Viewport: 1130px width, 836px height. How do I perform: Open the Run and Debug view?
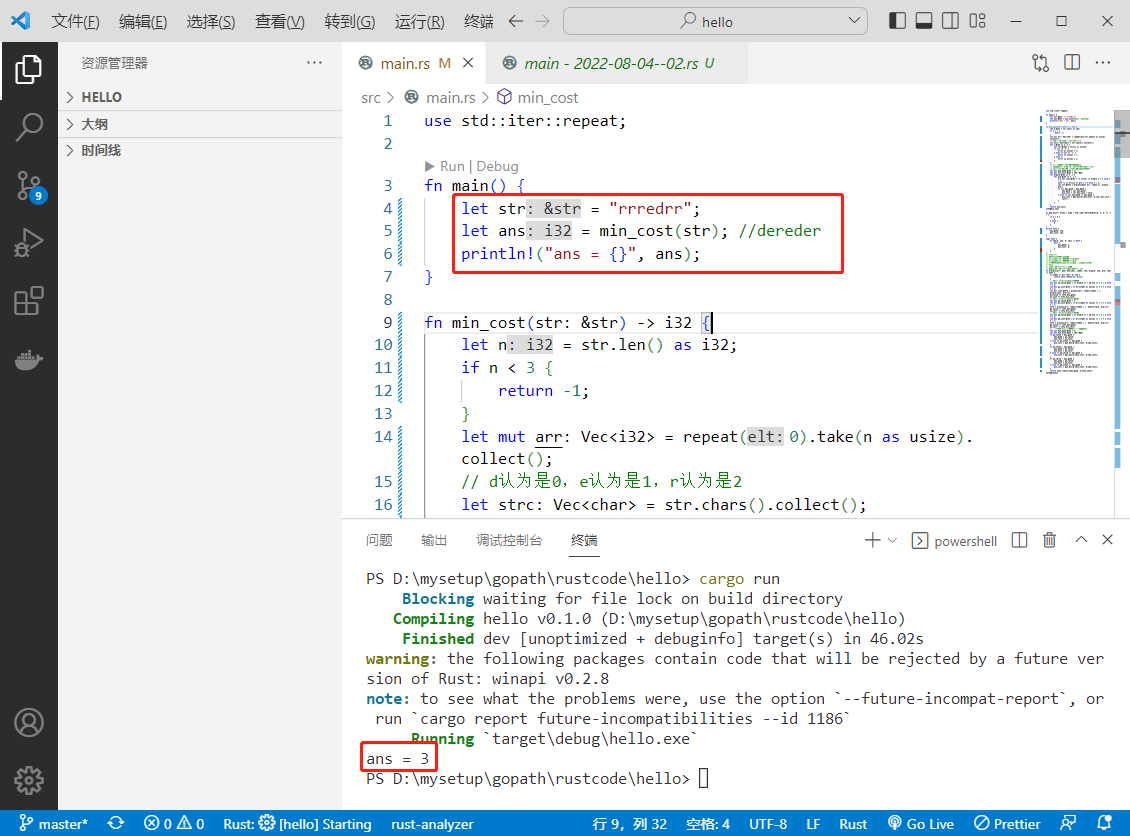pos(29,242)
